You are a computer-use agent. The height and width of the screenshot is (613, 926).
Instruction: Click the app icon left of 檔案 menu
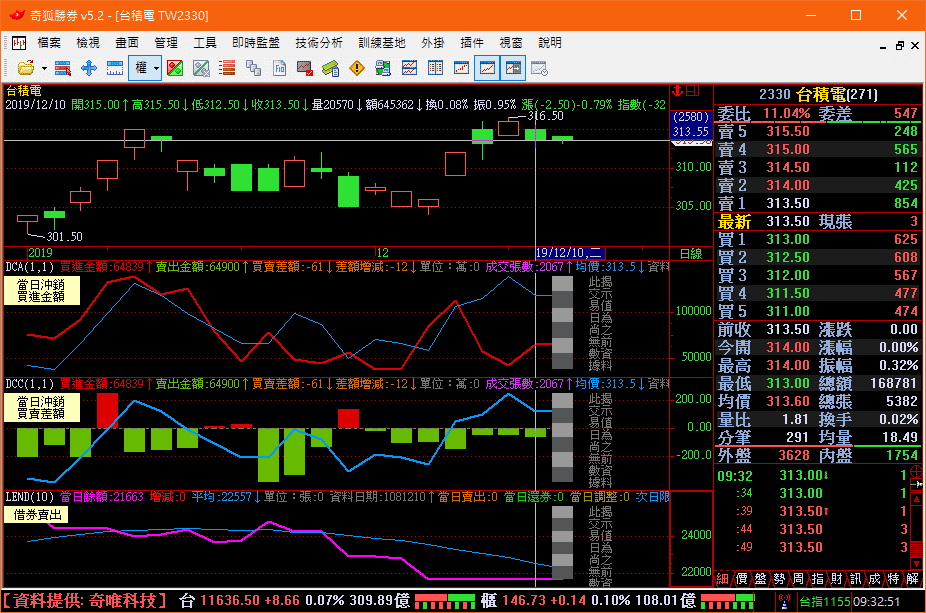tap(19, 43)
